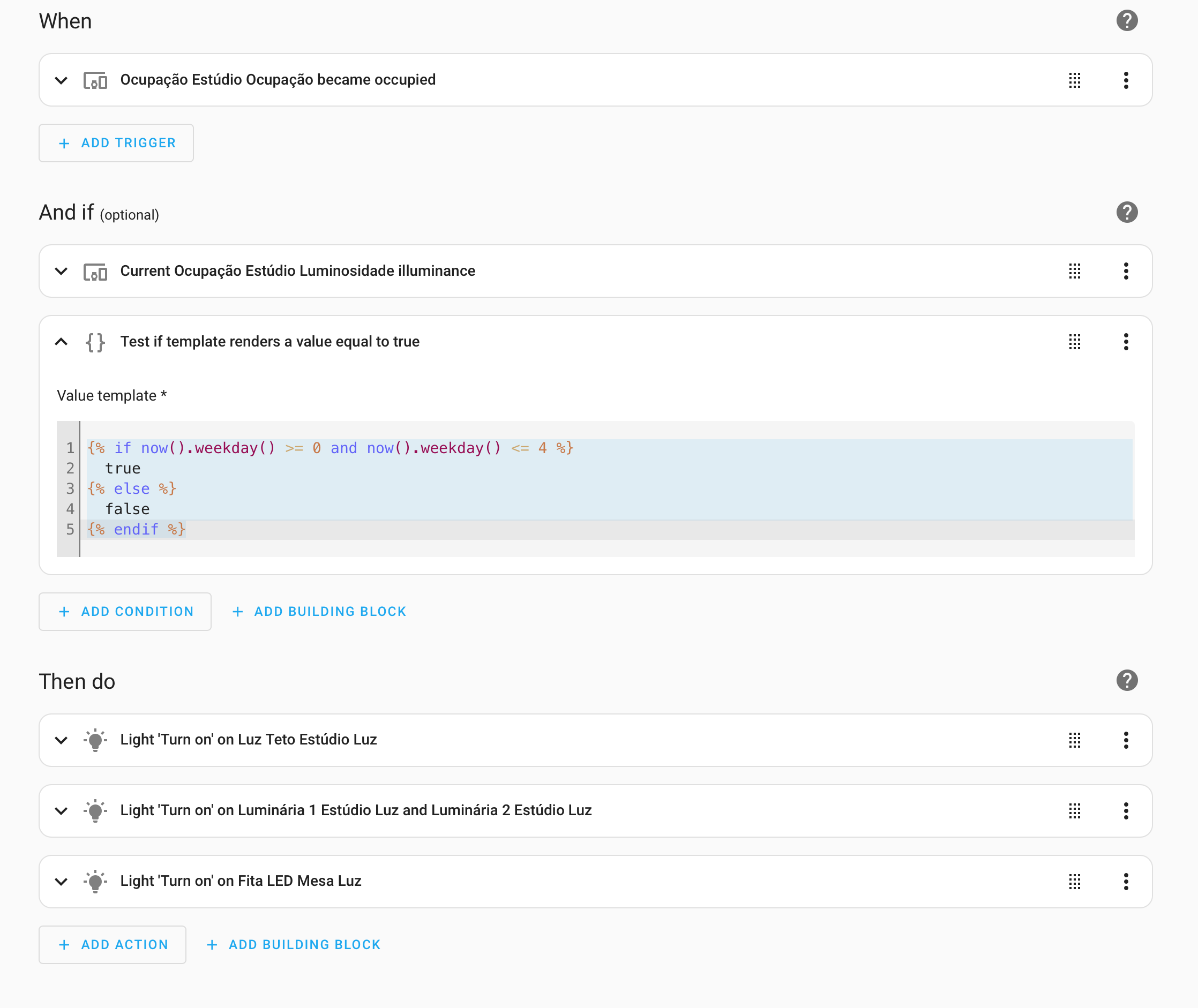Click the device icon on the occupancy trigger
This screenshot has height=1008, width=1198.
pyautogui.click(x=95, y=80)
